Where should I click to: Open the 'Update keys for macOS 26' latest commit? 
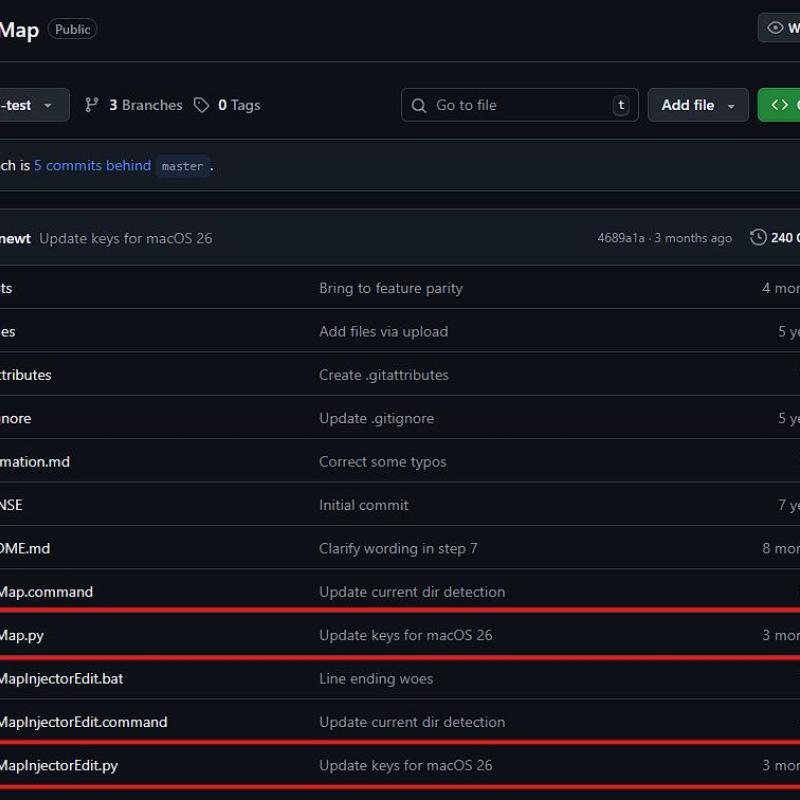tap(125, 238)
